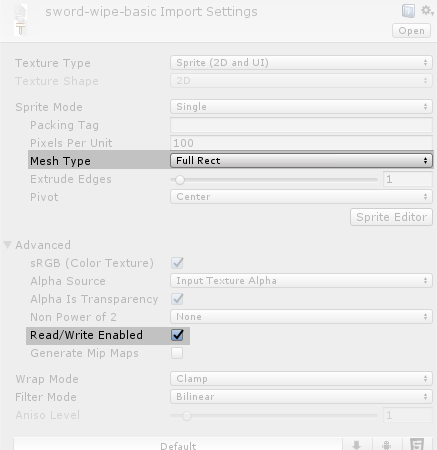Open the Mesh Type Full Rect dropdown
Screen dimensions: 437x450
[x=301, y=161]
